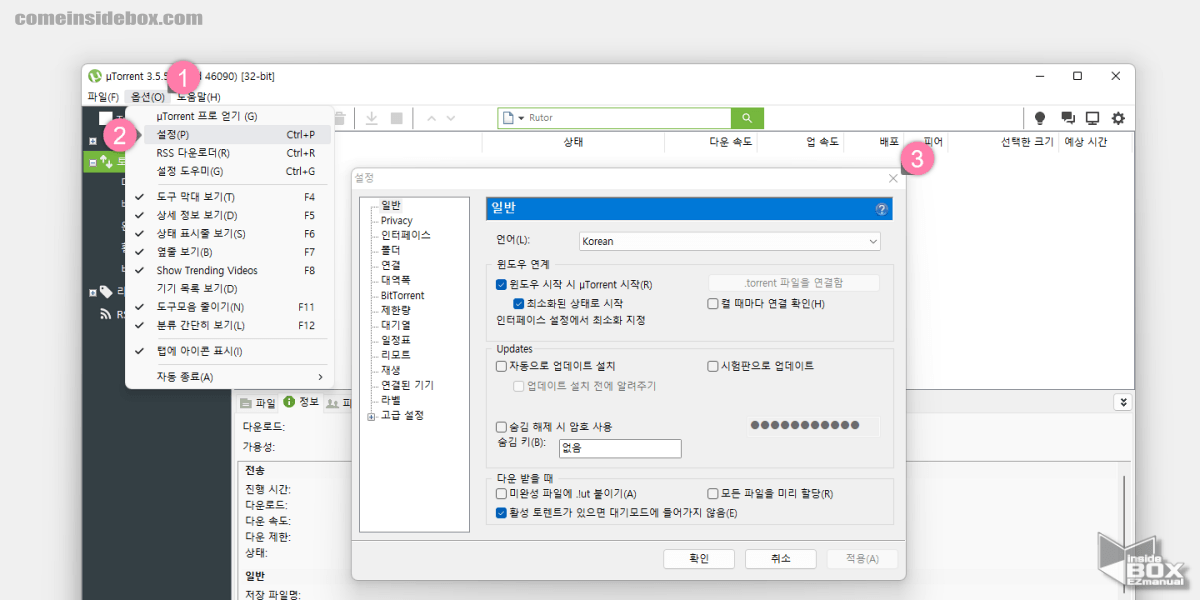The image size is (1200, 600).
Task: Click the .torrent 파일을 연결함 button
Action: click(x=794, y=283)
